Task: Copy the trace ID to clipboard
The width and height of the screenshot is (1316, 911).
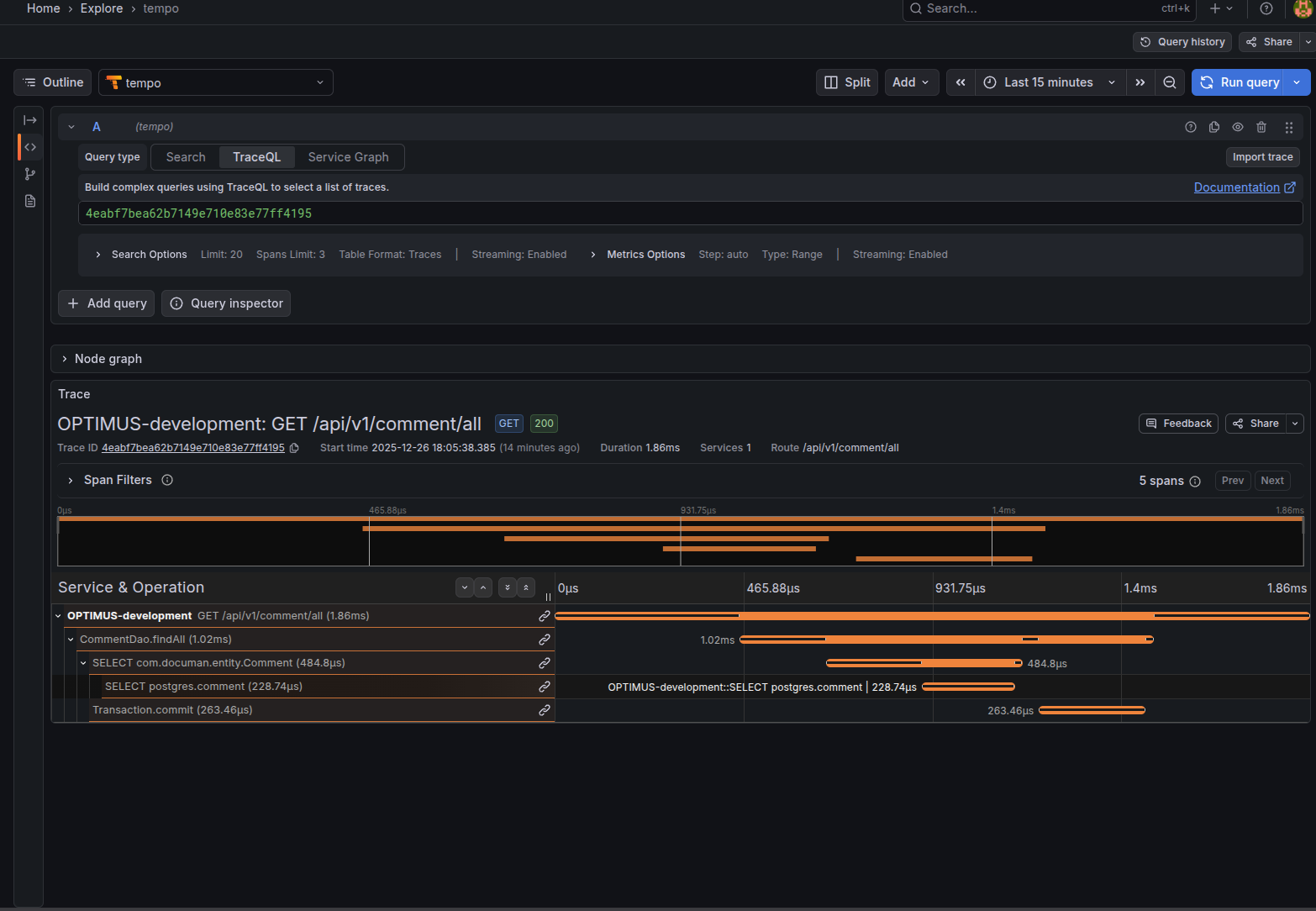Action: click(x=294, y=448)
